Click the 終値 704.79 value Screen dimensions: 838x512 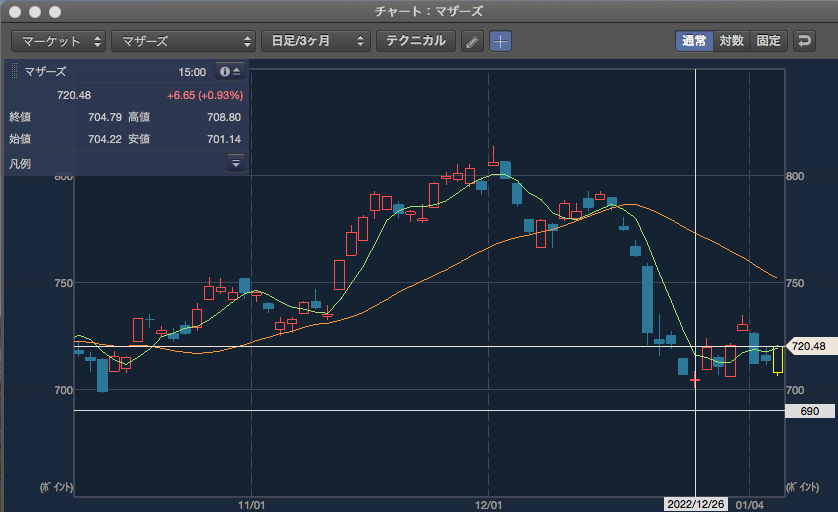pos(105,117)
